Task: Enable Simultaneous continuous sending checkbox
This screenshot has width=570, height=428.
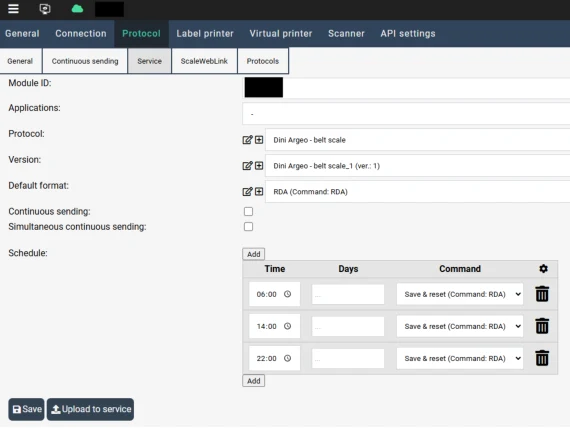Action: 248,227
